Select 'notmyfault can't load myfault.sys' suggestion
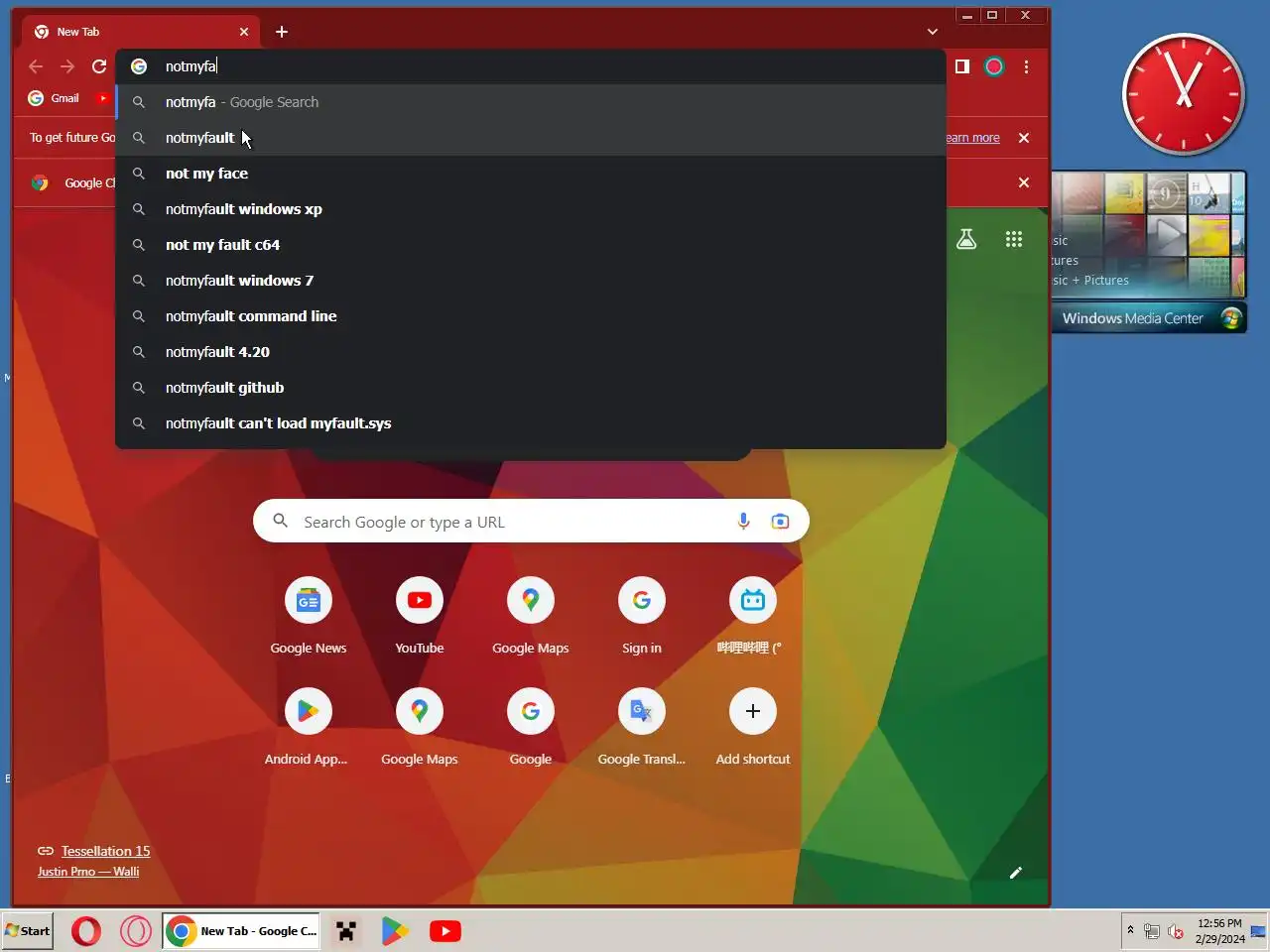 pos(531,423)
